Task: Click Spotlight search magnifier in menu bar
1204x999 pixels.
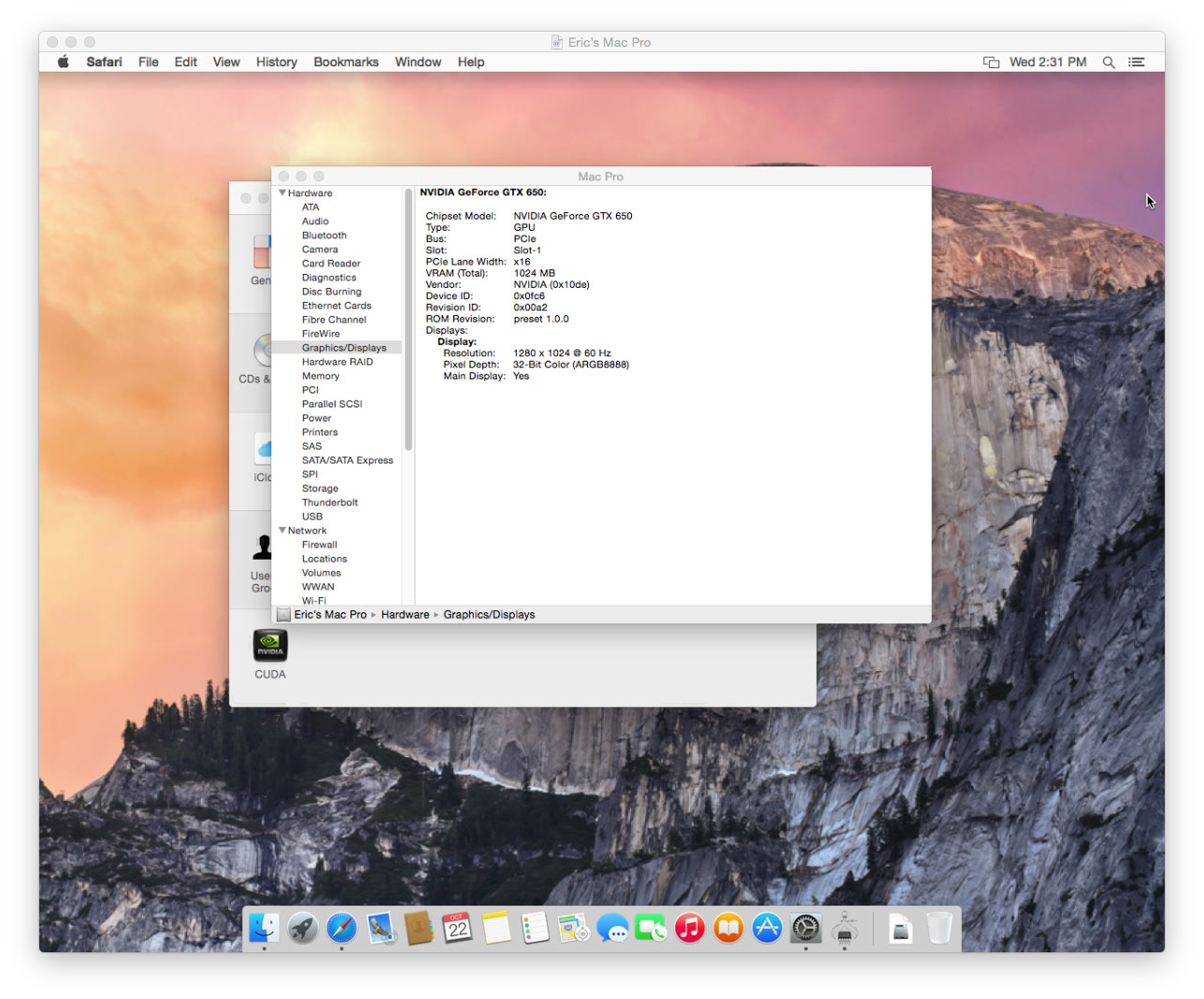Action: pyautogui.click(x=1109, y=62)
